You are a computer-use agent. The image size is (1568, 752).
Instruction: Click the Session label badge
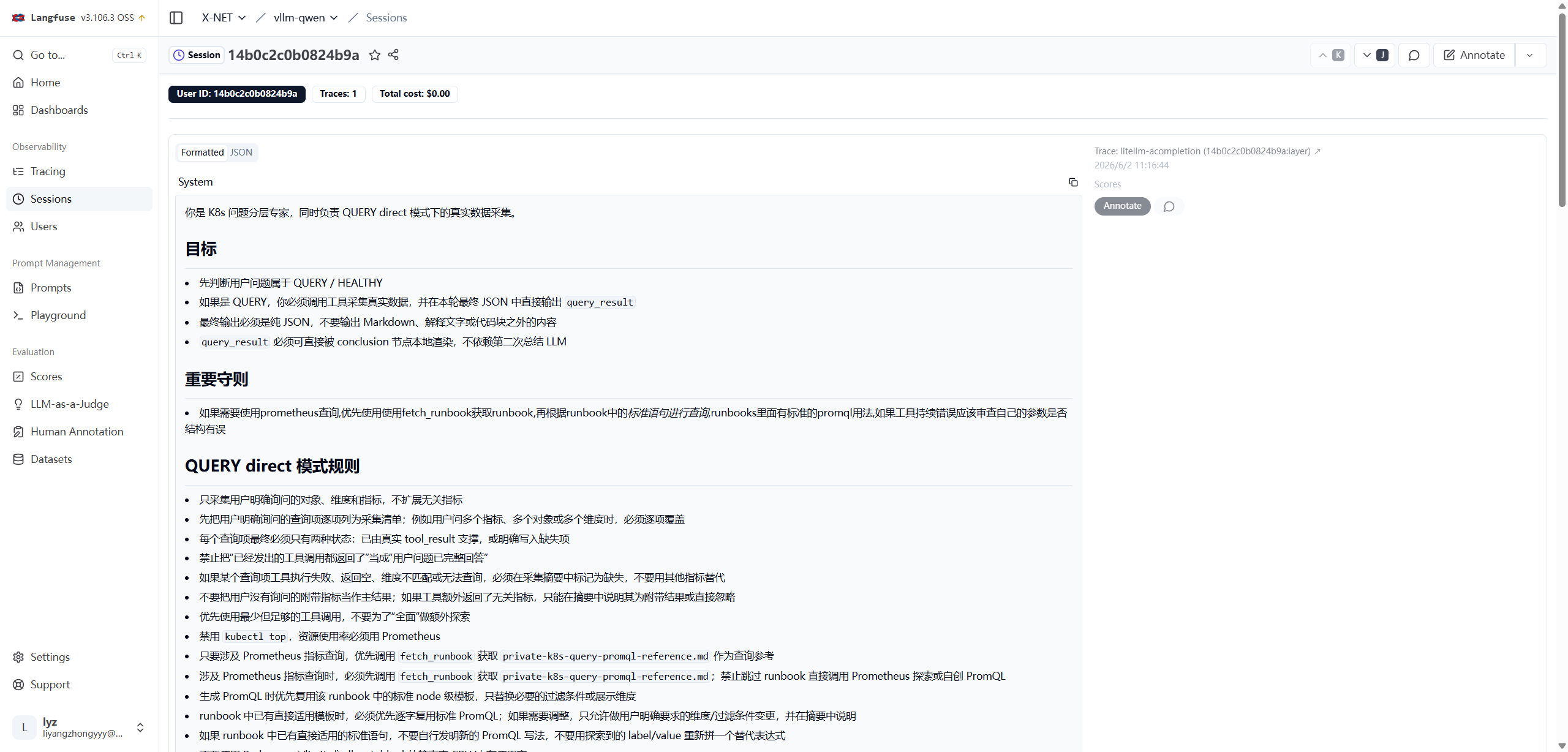(197, 55)
